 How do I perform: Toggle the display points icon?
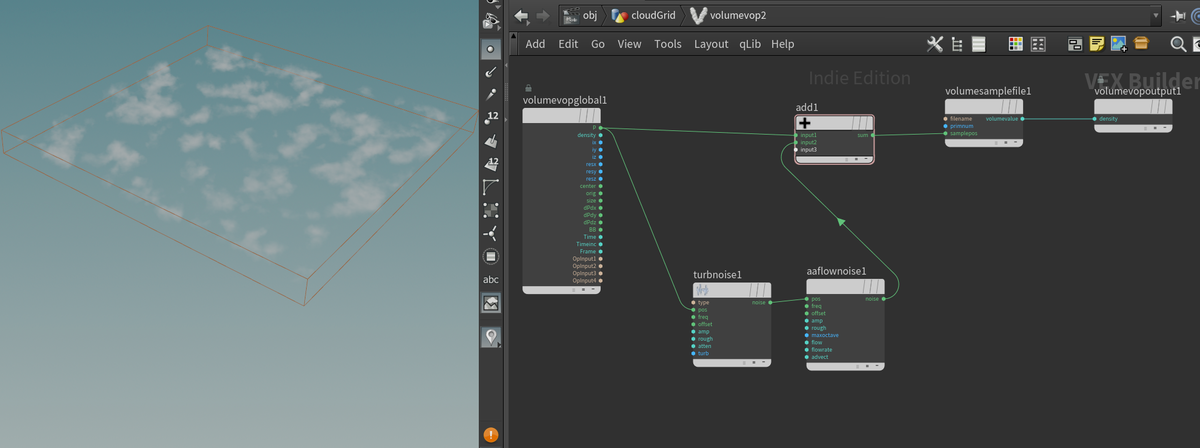click(490, 96)
